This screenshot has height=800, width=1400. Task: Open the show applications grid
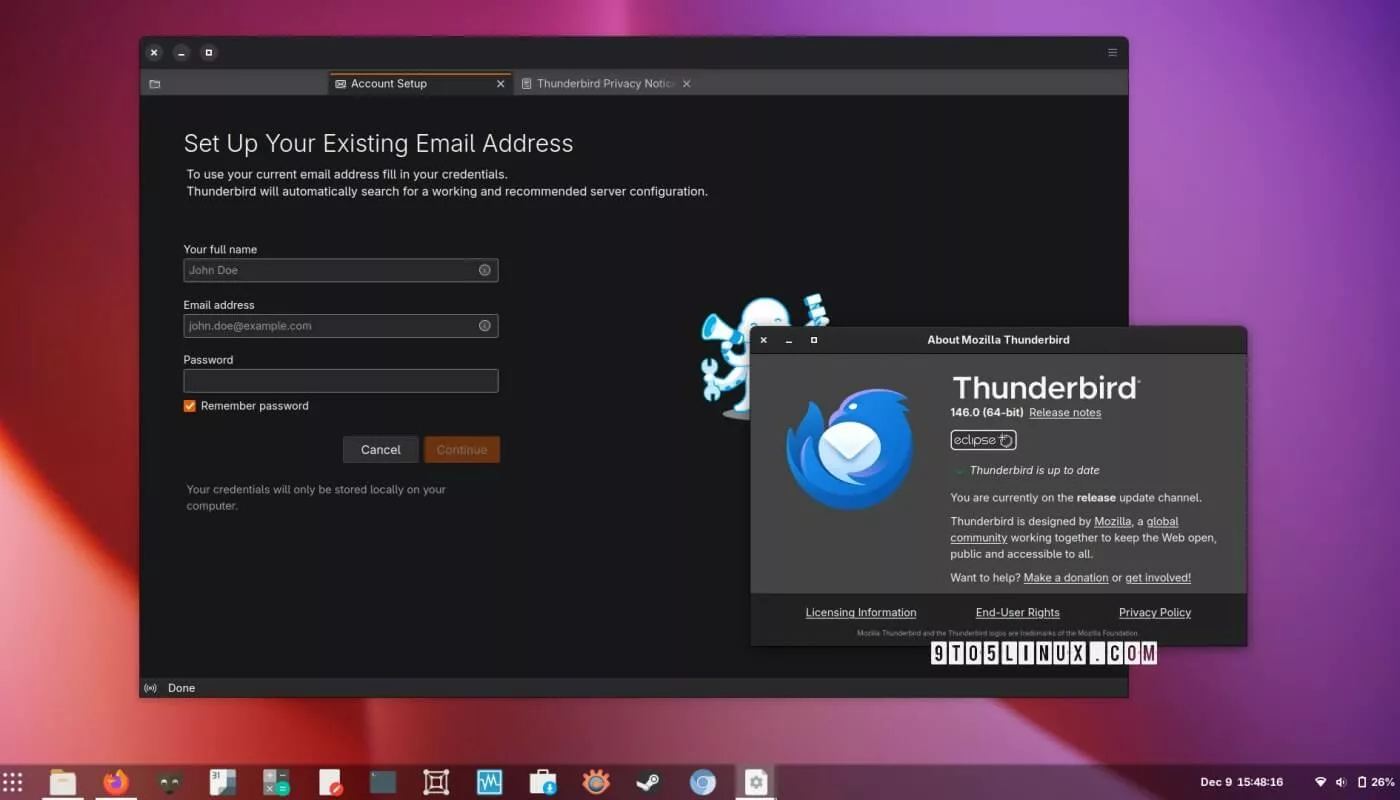click(13, 782)
